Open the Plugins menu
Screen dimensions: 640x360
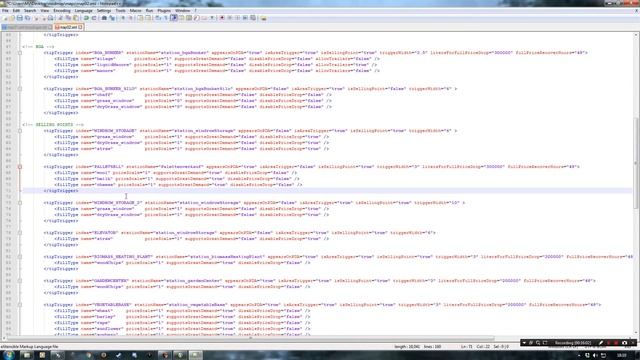click(164, 11)
